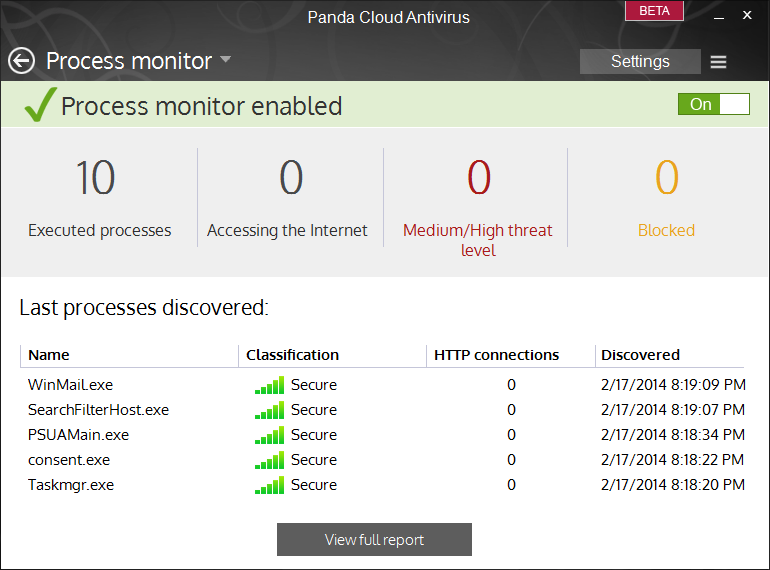Screen dimensions: 770x570
Task: Click signal bars icon for Taskmgr.exe
Action: pyautogui.click(x=269, y=485)
